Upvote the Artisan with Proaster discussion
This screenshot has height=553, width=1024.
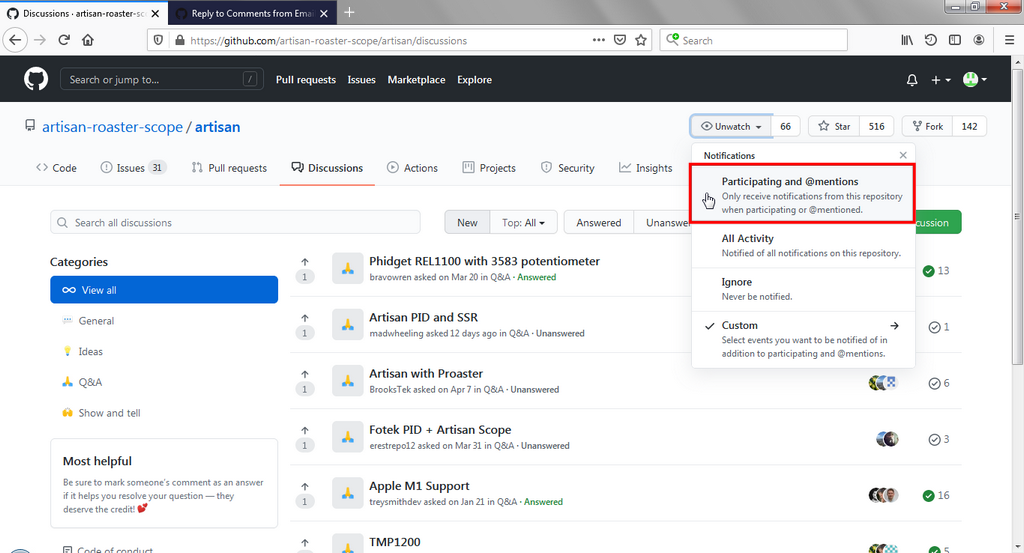(x=304, y=374)
